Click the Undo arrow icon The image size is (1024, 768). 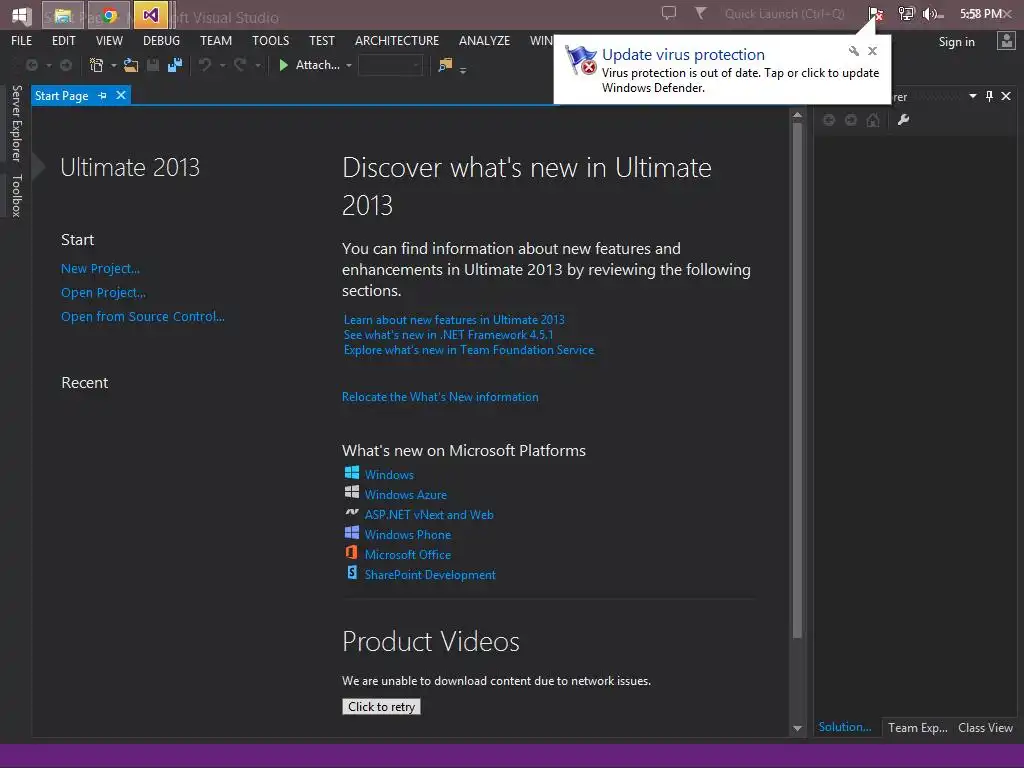click(205, 65)
